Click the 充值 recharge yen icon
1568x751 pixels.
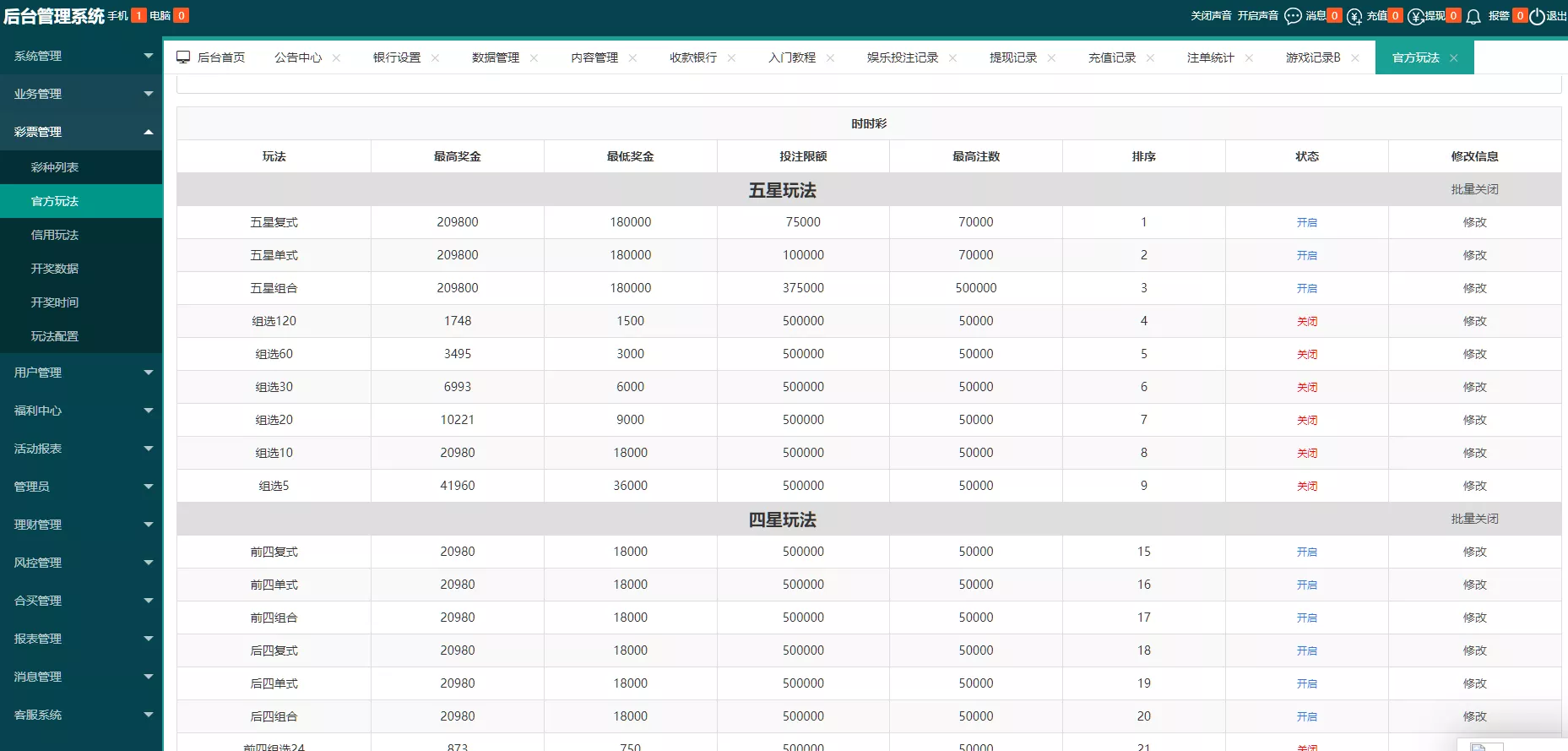coord(1354,16)
